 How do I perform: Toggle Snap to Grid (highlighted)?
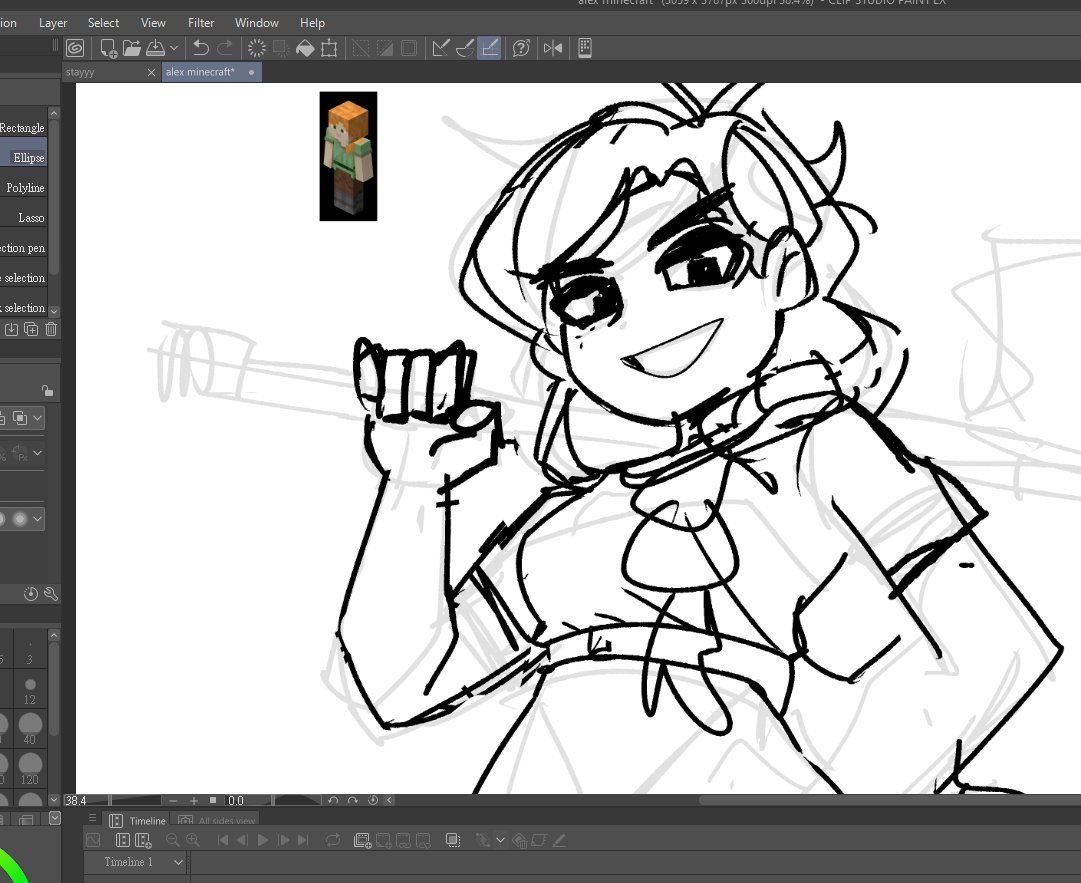coord(489,48)
